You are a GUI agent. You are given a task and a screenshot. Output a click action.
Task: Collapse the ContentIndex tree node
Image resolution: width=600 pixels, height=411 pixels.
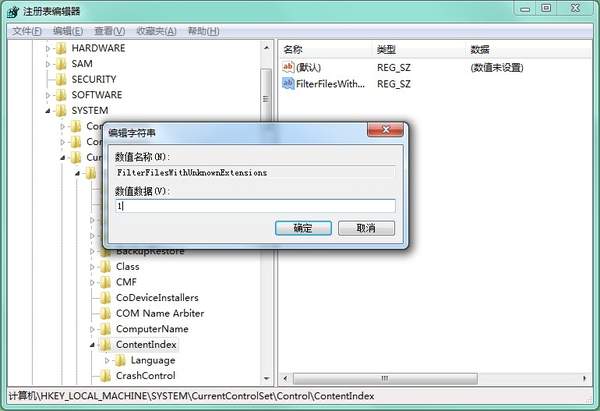coord(92,345)
